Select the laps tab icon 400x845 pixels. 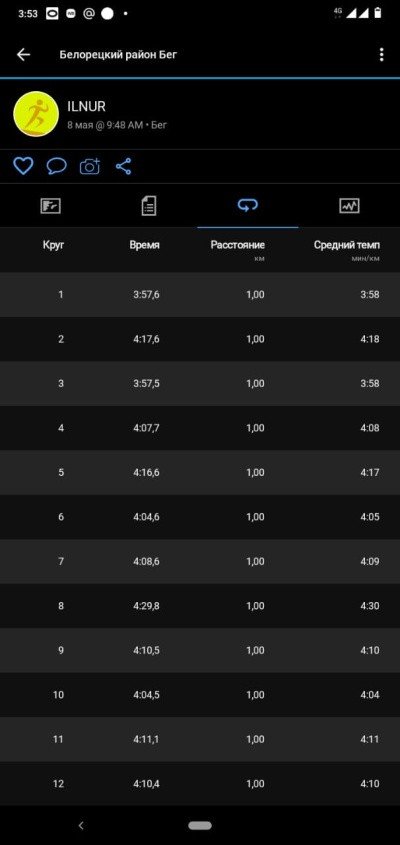click(247, 205)
